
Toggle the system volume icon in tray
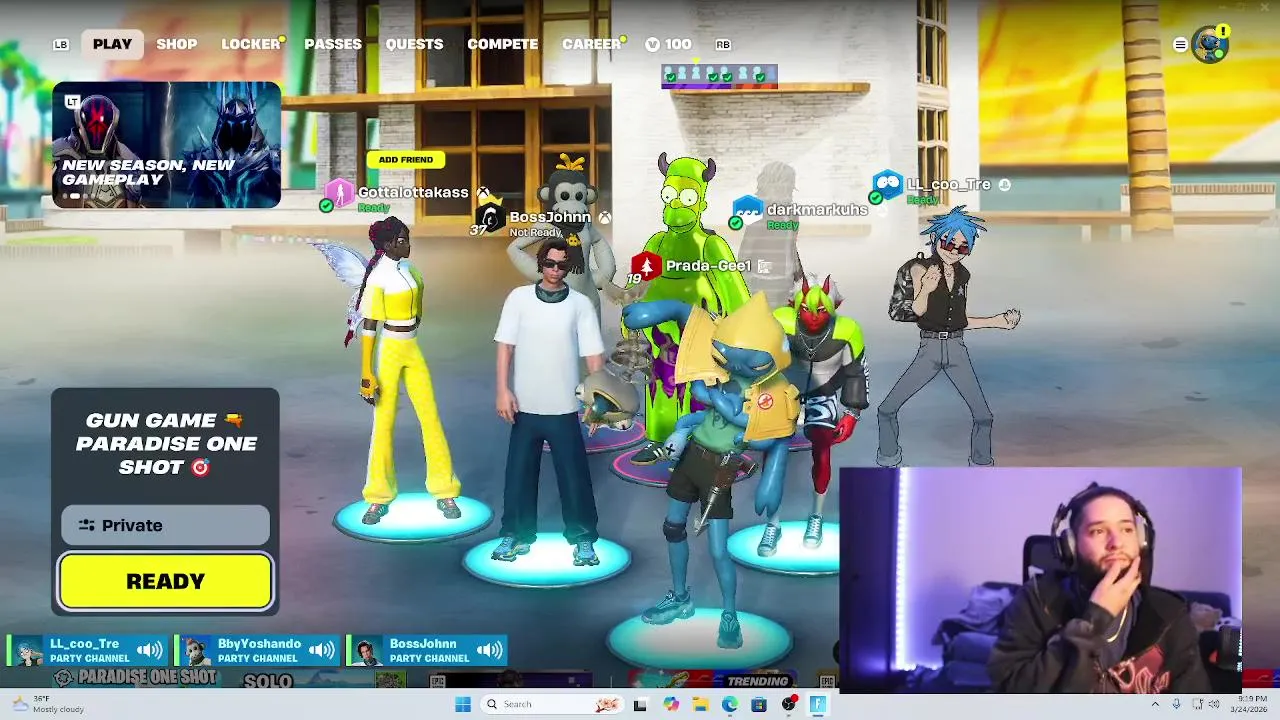tap(1214, 704)
